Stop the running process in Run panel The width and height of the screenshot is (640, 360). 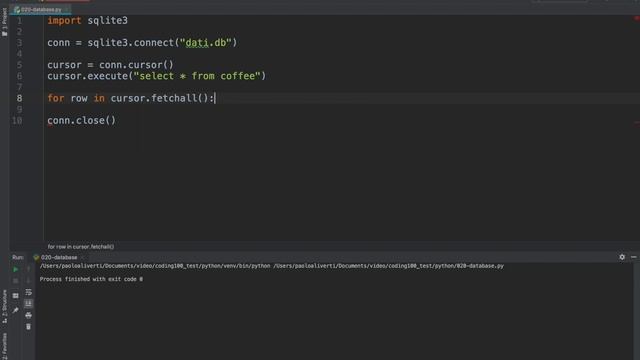(x=16, y=281)
